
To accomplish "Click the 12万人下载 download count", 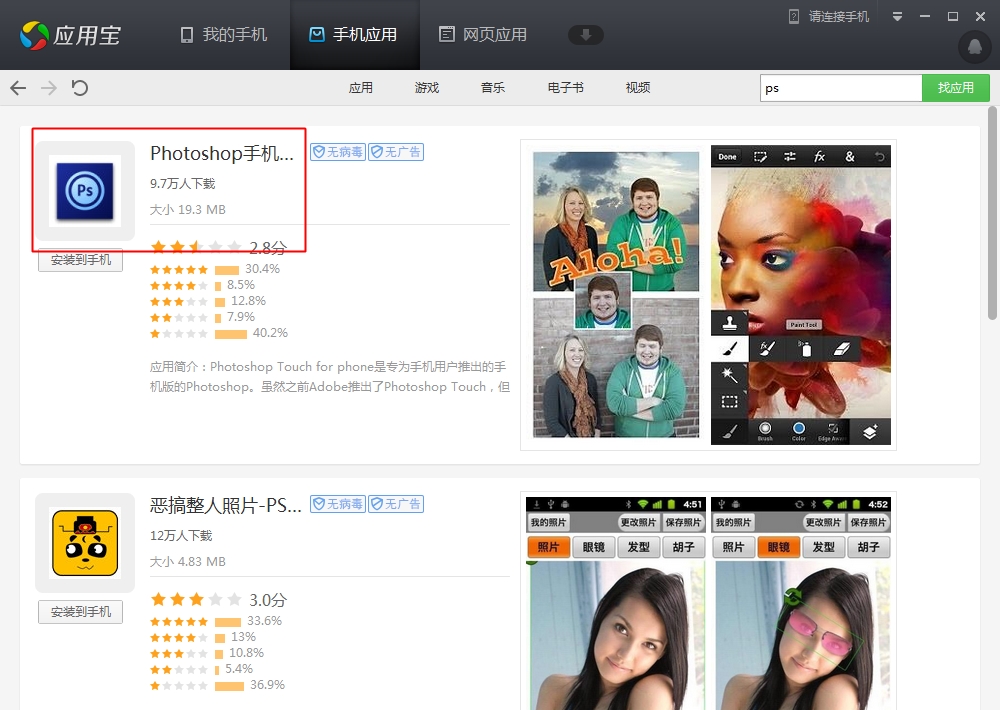I will 181,536.
